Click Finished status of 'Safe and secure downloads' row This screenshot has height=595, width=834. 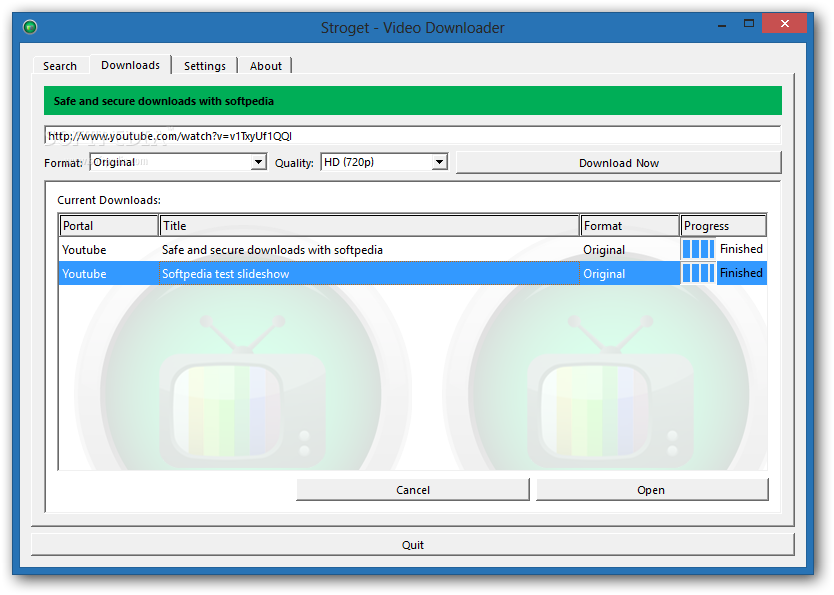coord(741,249)
